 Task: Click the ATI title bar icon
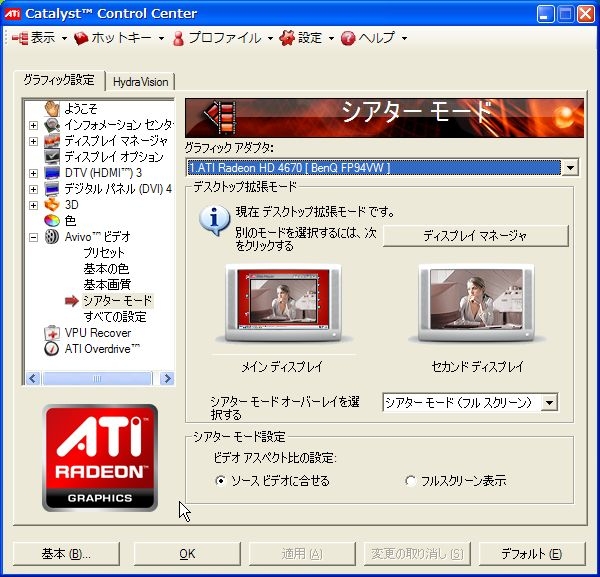point(12,14)
